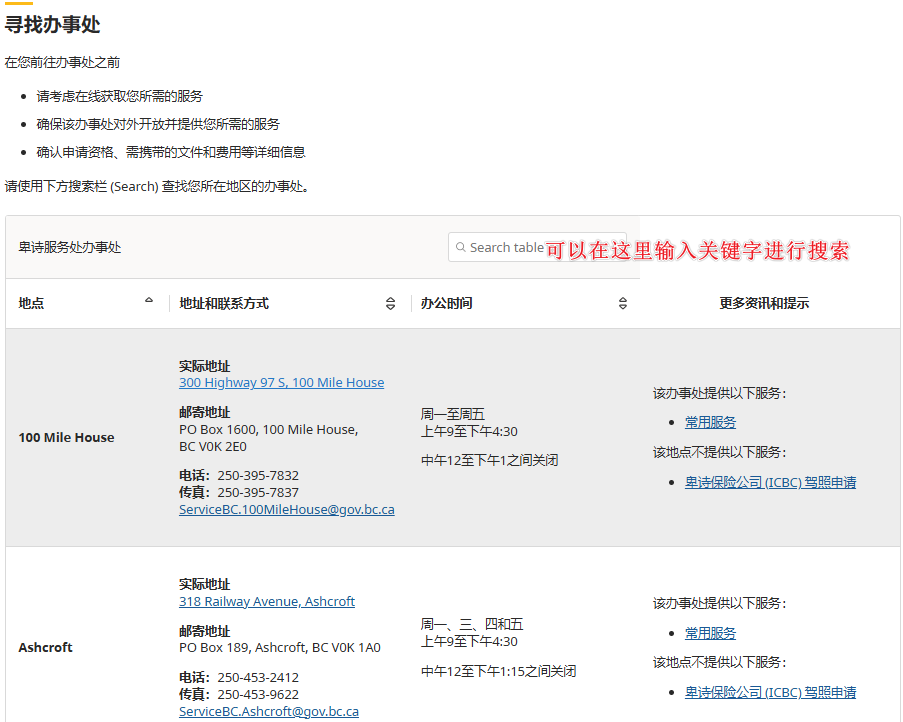Email ServiceBC.Ashcroft@gov.bc.ca
Viewport: 903px width, 722px height.
click(x=268, y=712)
